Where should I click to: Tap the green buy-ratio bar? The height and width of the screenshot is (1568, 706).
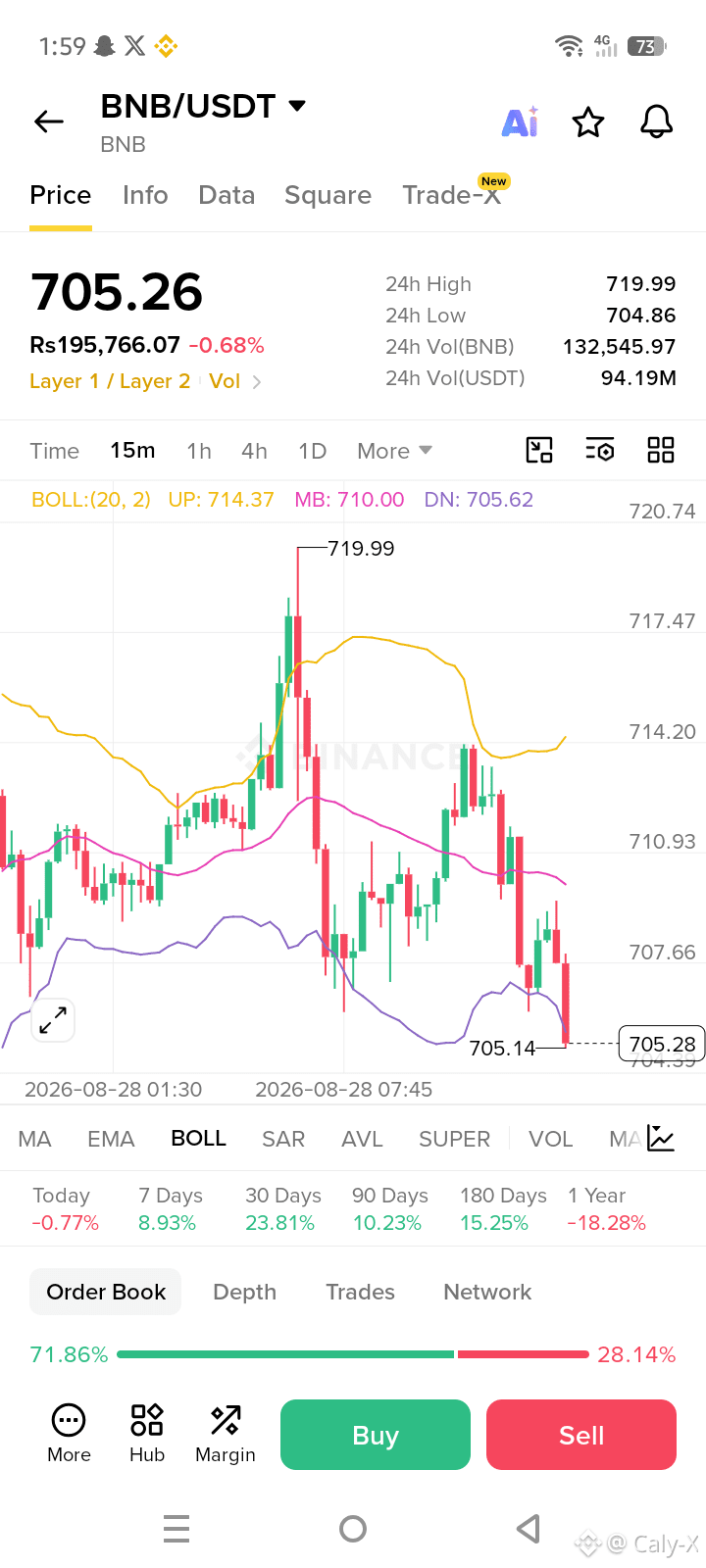coord(285,1354)
